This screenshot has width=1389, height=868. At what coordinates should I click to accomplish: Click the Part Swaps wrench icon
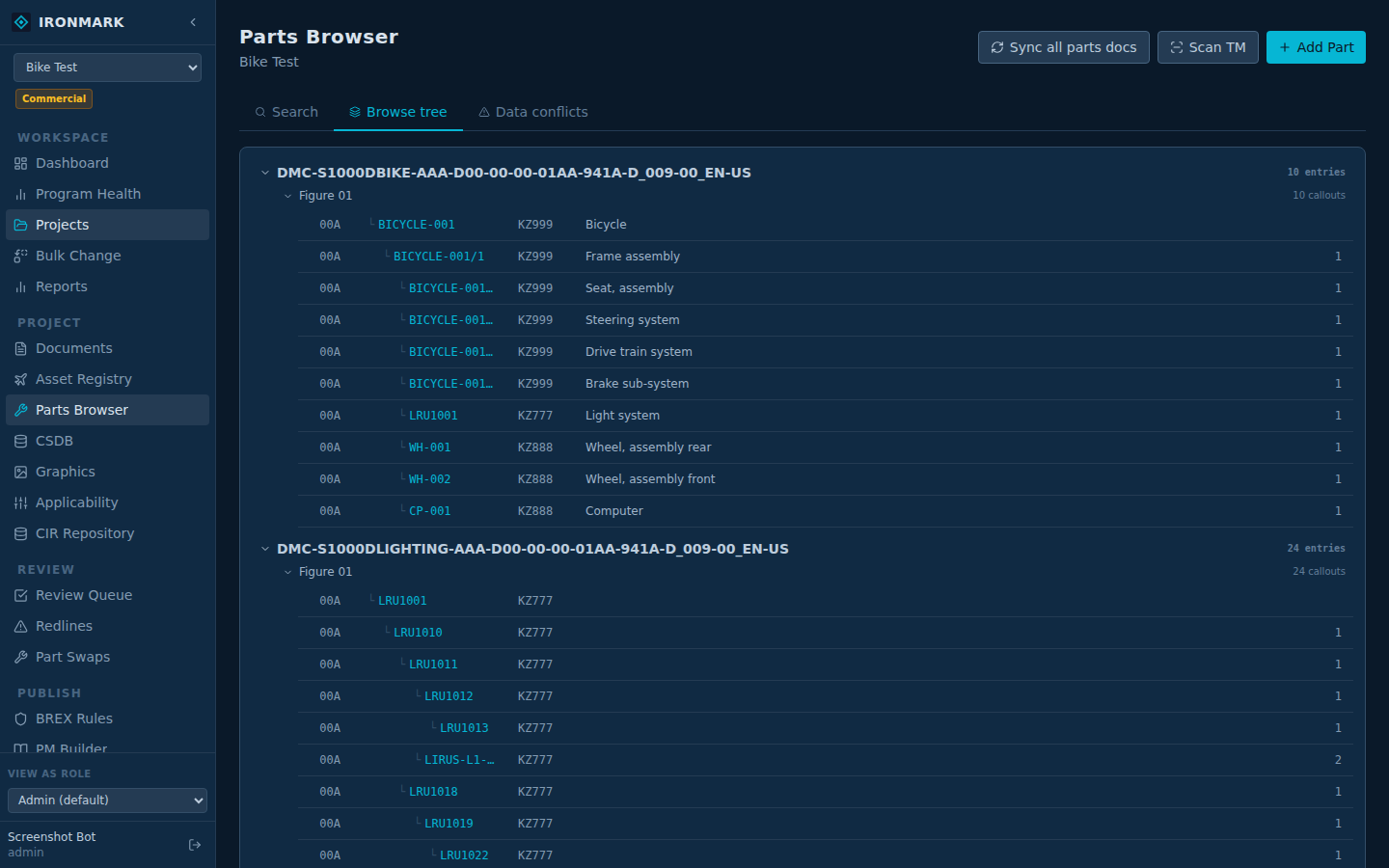[20, 658]
